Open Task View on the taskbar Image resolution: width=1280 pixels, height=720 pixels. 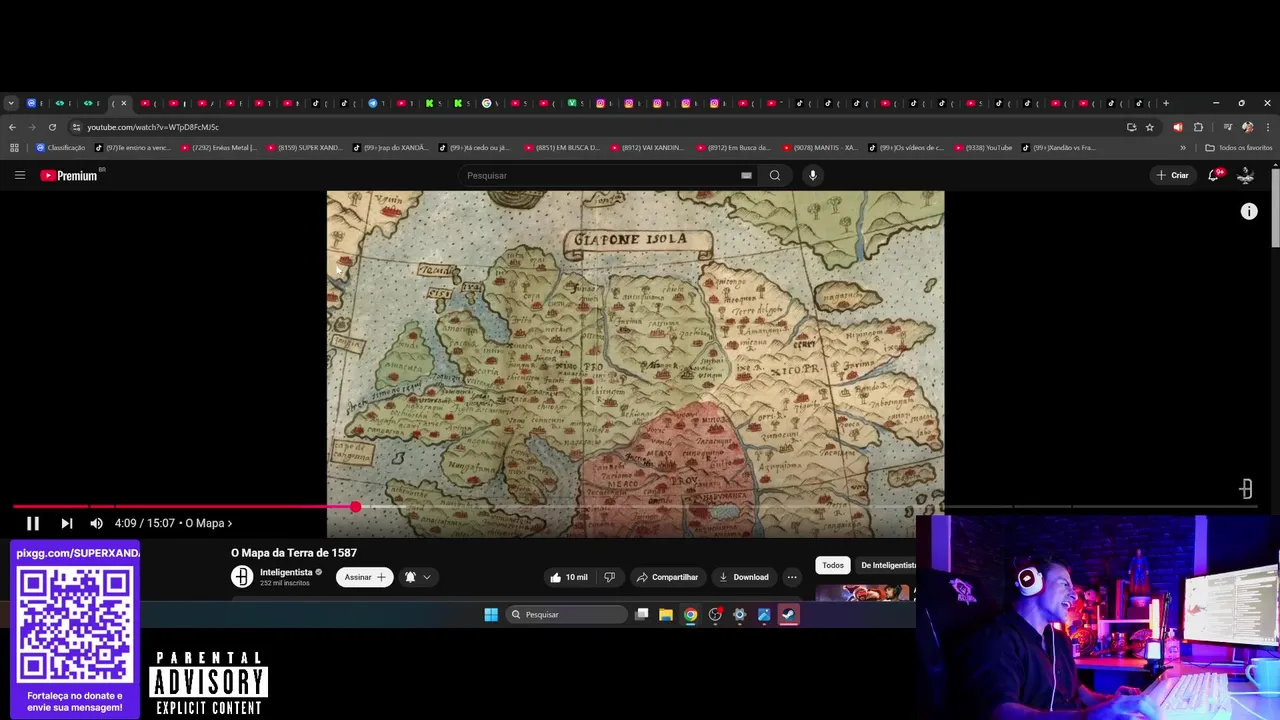(642, 615)
